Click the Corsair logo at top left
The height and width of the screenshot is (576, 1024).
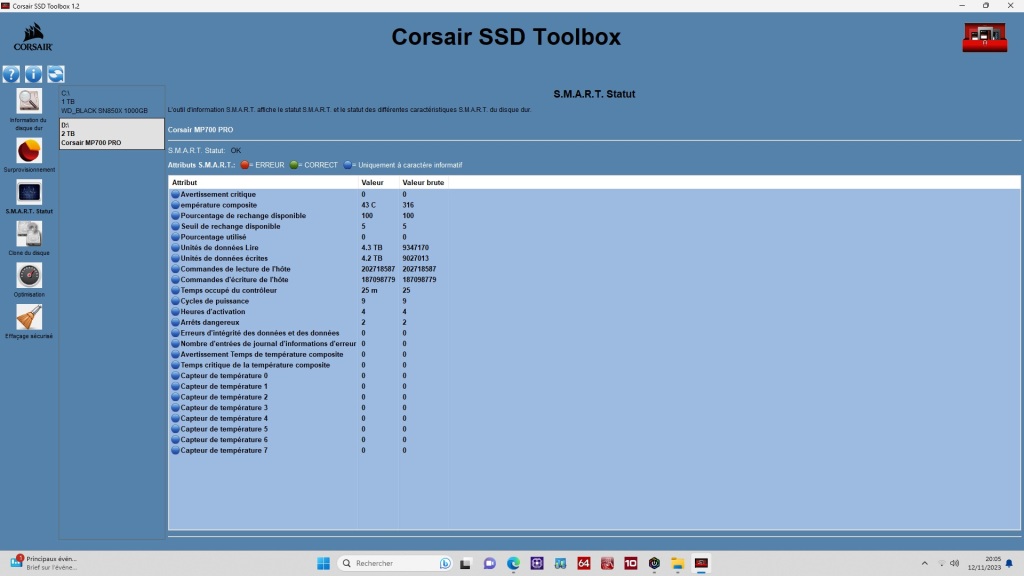(31, 37)
